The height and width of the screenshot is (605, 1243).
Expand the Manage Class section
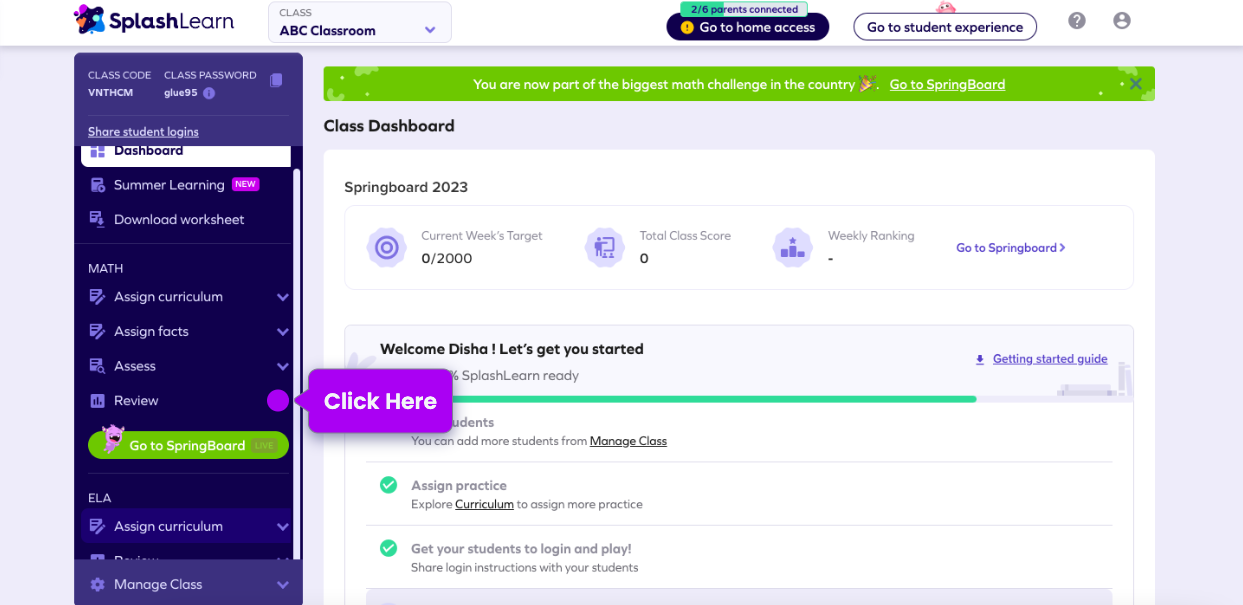point(282,585)
